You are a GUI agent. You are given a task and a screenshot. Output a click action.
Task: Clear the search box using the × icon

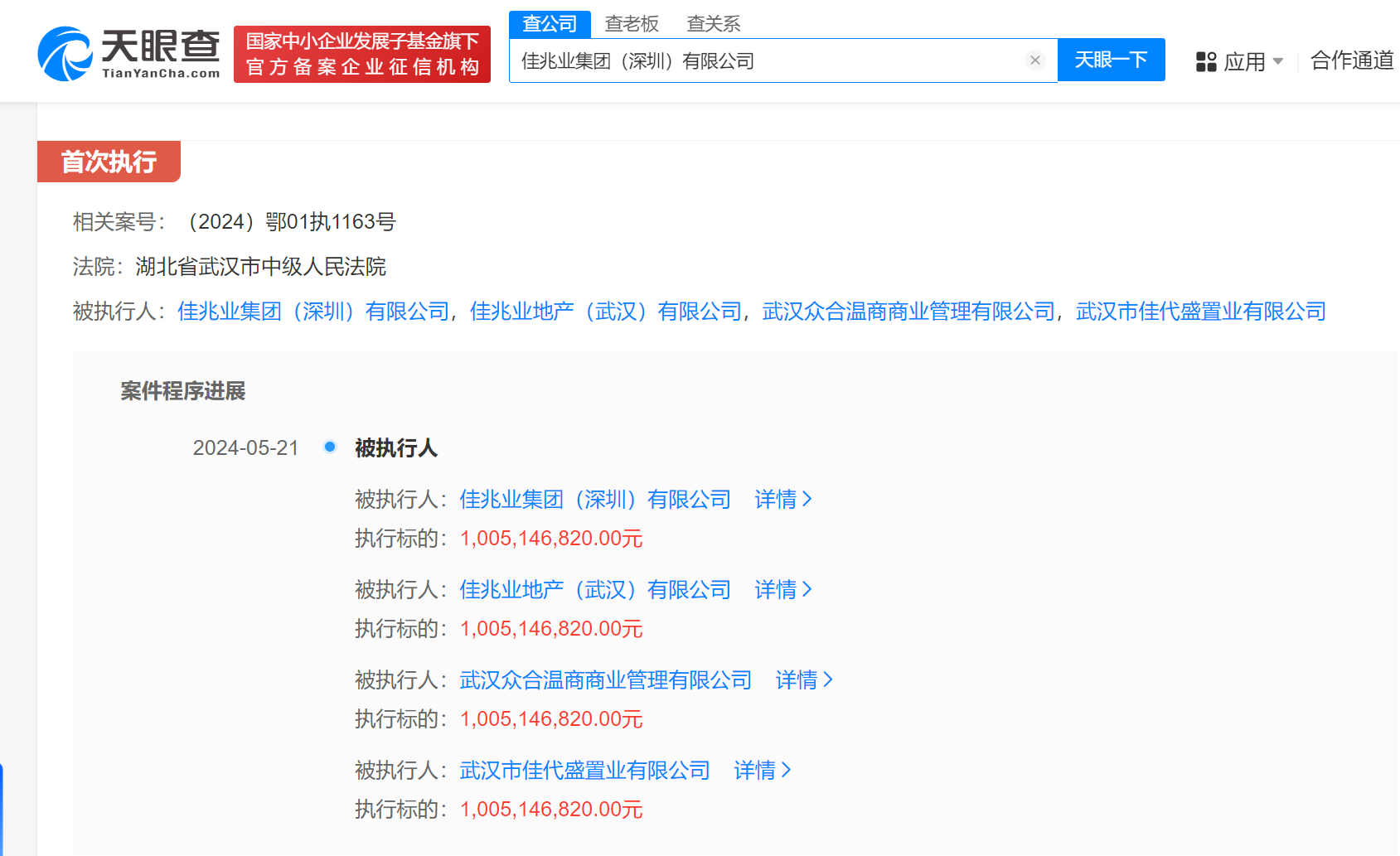pos(1034,60)
